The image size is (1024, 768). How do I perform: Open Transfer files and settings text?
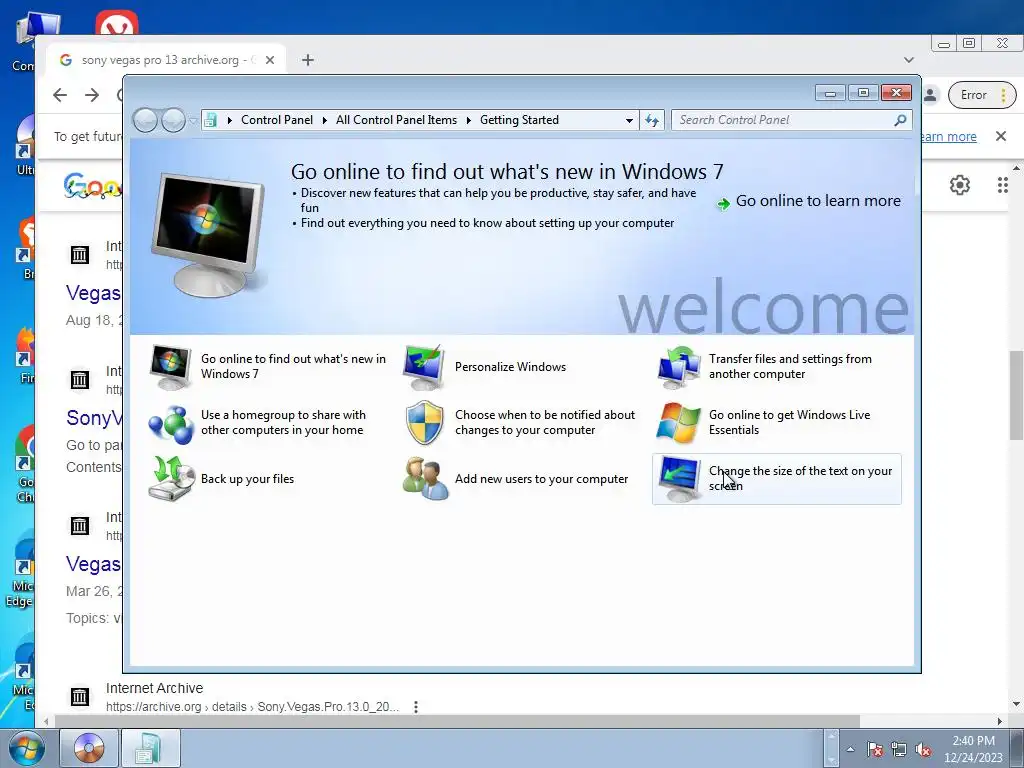point(790,366)
